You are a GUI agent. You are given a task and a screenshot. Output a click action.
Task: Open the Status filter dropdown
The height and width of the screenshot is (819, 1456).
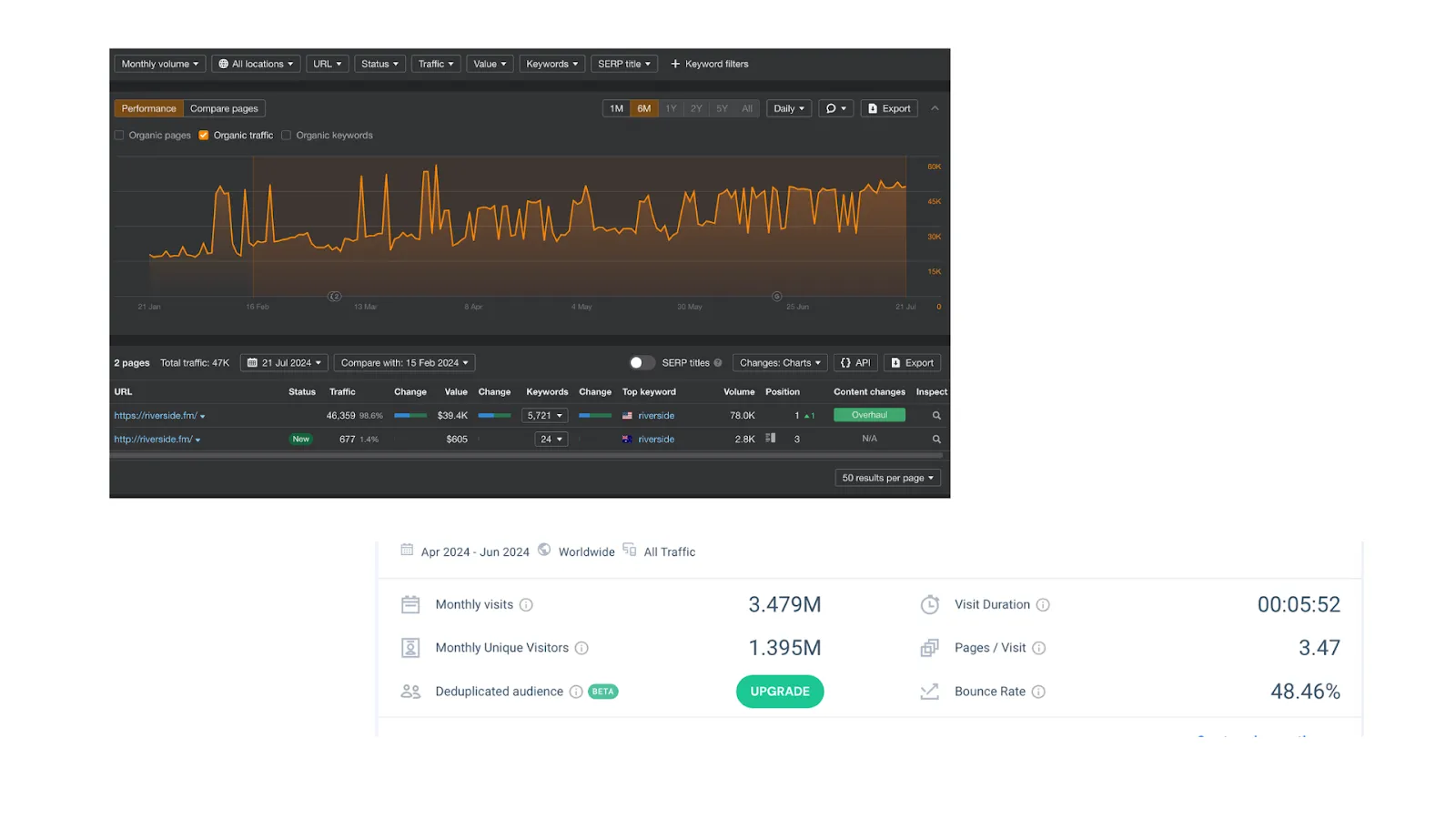[380, 64]
